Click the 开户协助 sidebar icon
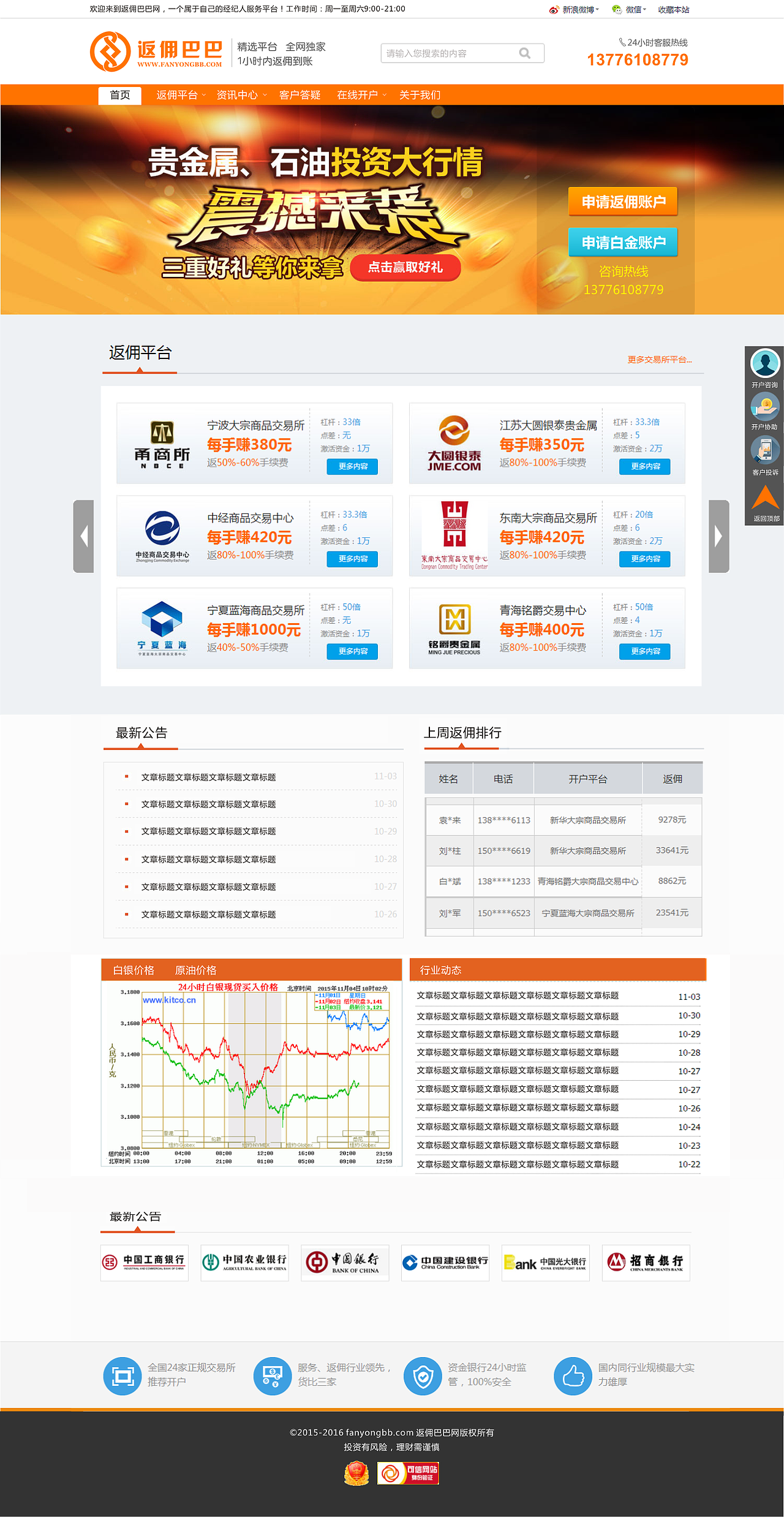Image resolution: width=784 pixels, height=1517 pixels. pos(765,406)
